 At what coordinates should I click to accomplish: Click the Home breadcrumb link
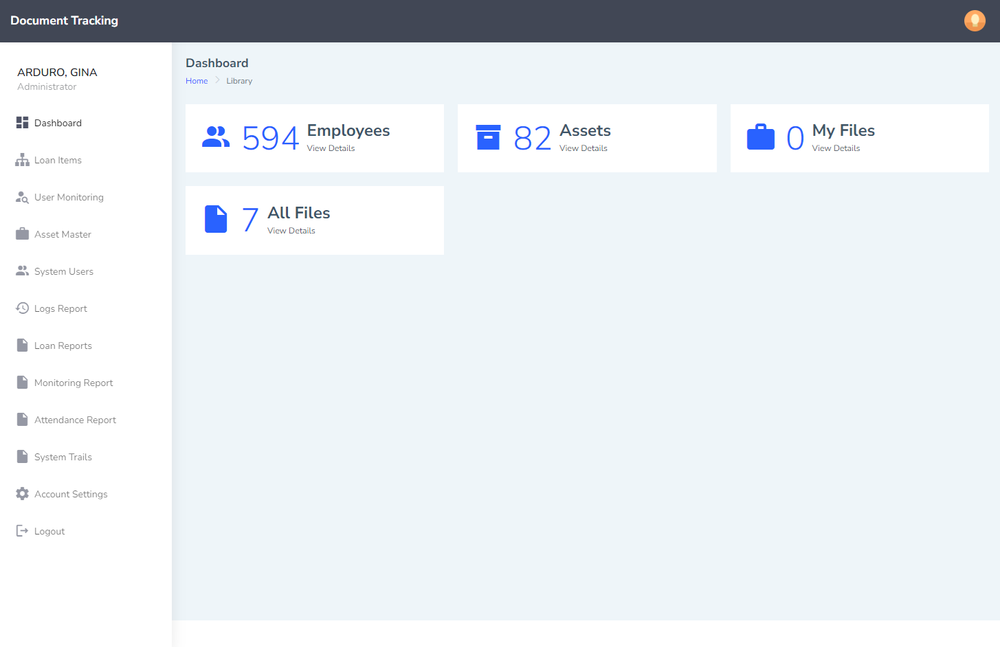[196, 80]
